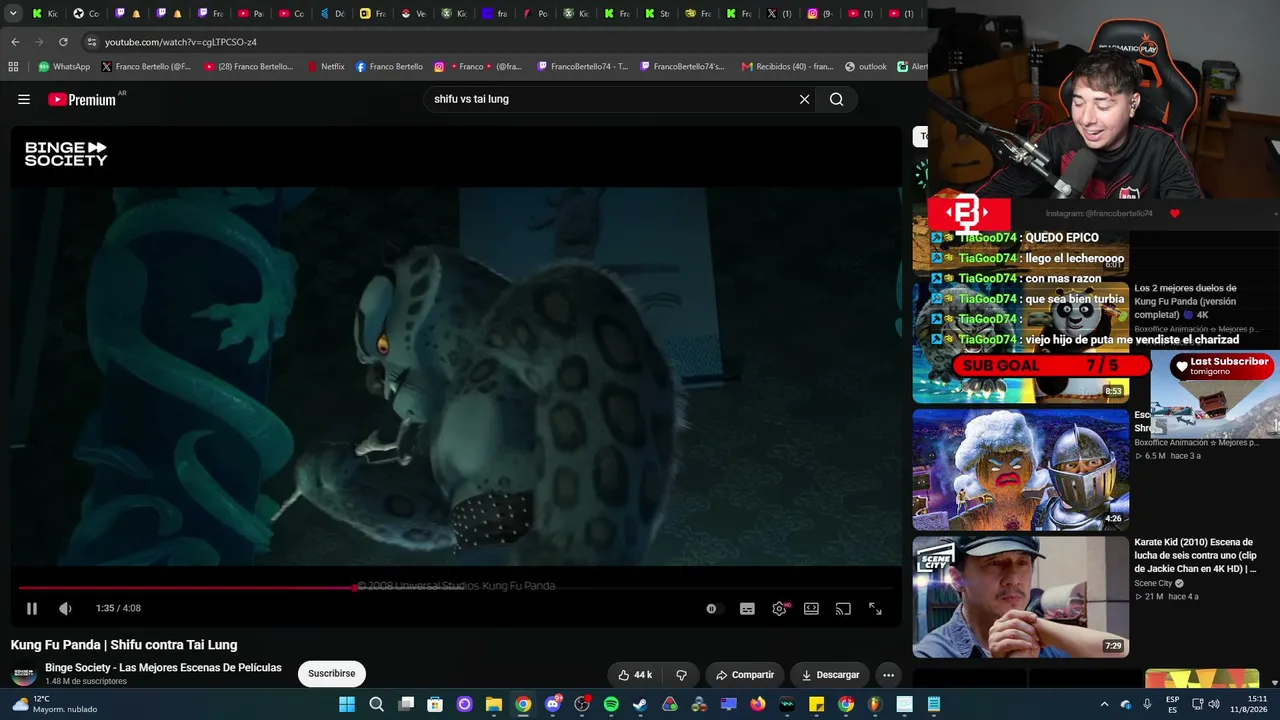This screenshot has width=1280, height=720.
Task: Open Spotify from the taskbar
Action: pyautogui.click(x=611, y=705)
